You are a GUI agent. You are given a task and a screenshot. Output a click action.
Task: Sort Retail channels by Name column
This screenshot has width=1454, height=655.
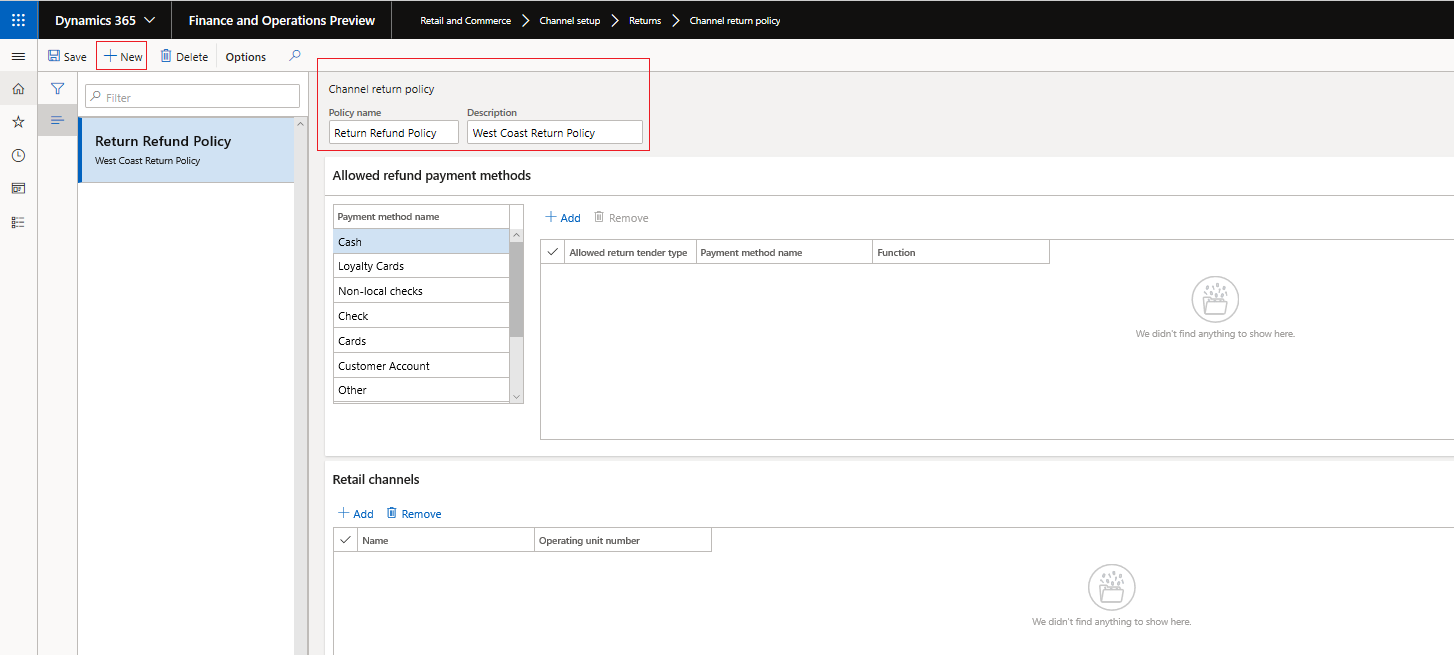(x=446, y=540)
